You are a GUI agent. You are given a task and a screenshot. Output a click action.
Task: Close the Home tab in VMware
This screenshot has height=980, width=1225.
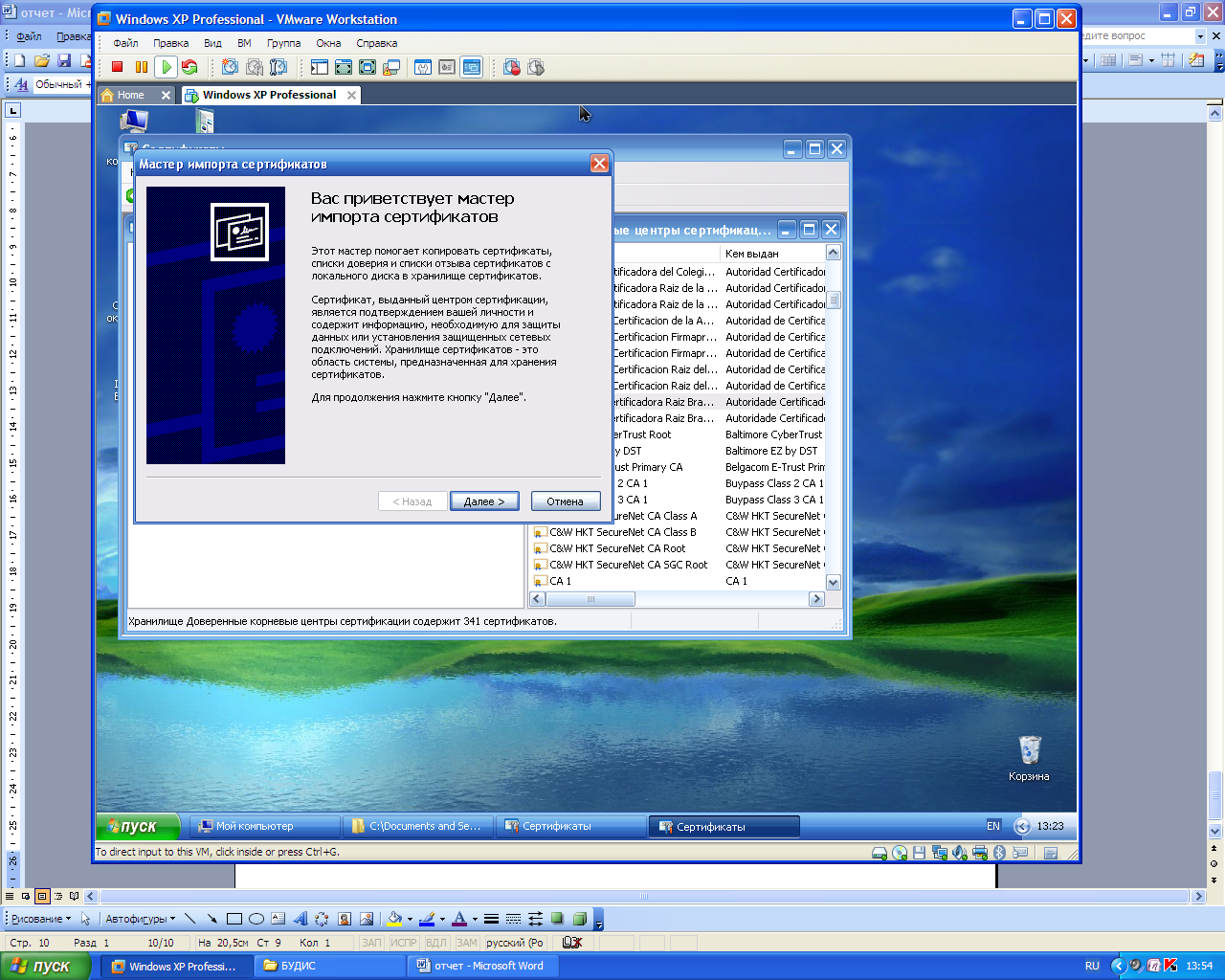166,95
